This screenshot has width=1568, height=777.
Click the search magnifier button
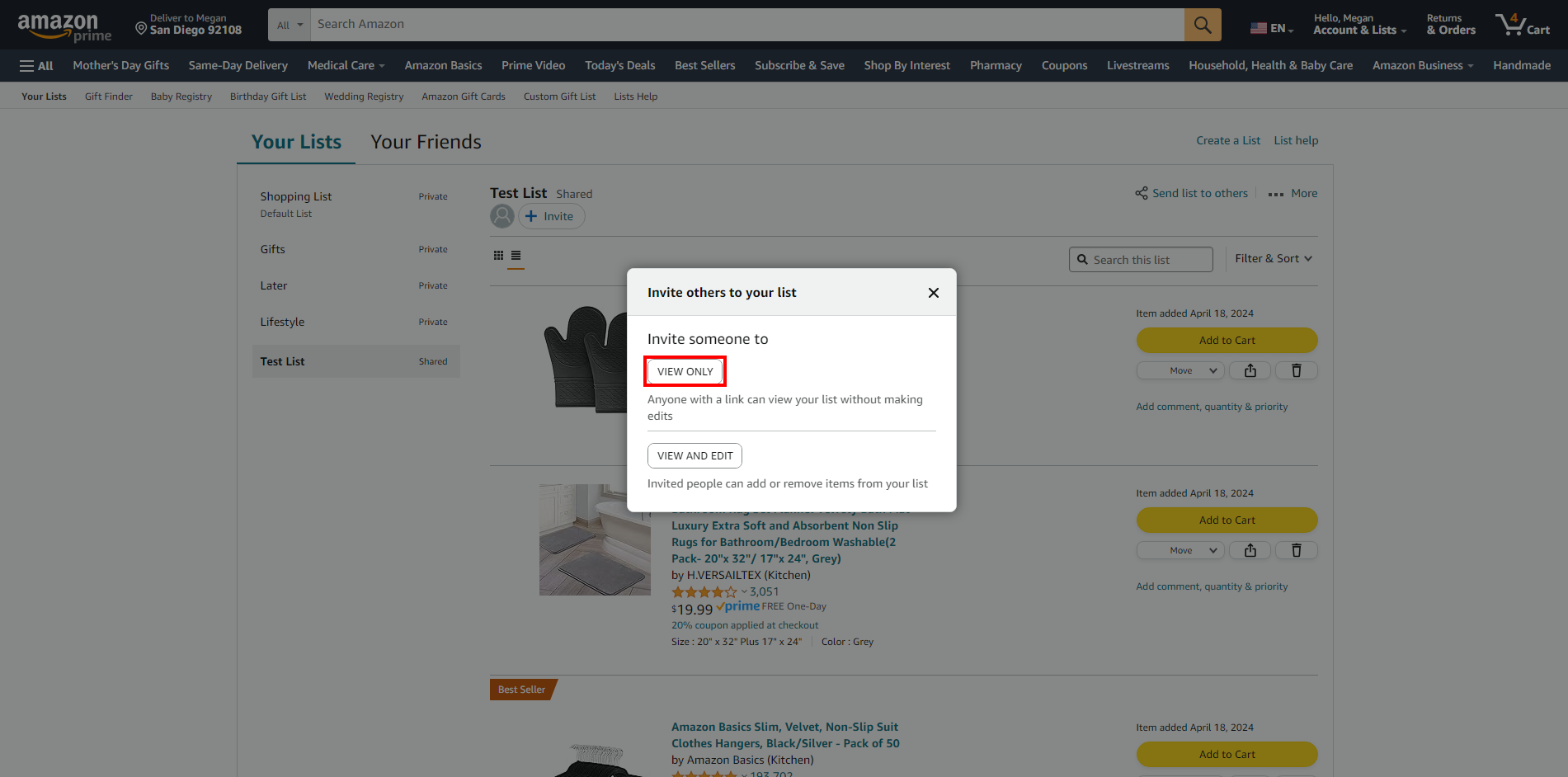[1203, 25]
